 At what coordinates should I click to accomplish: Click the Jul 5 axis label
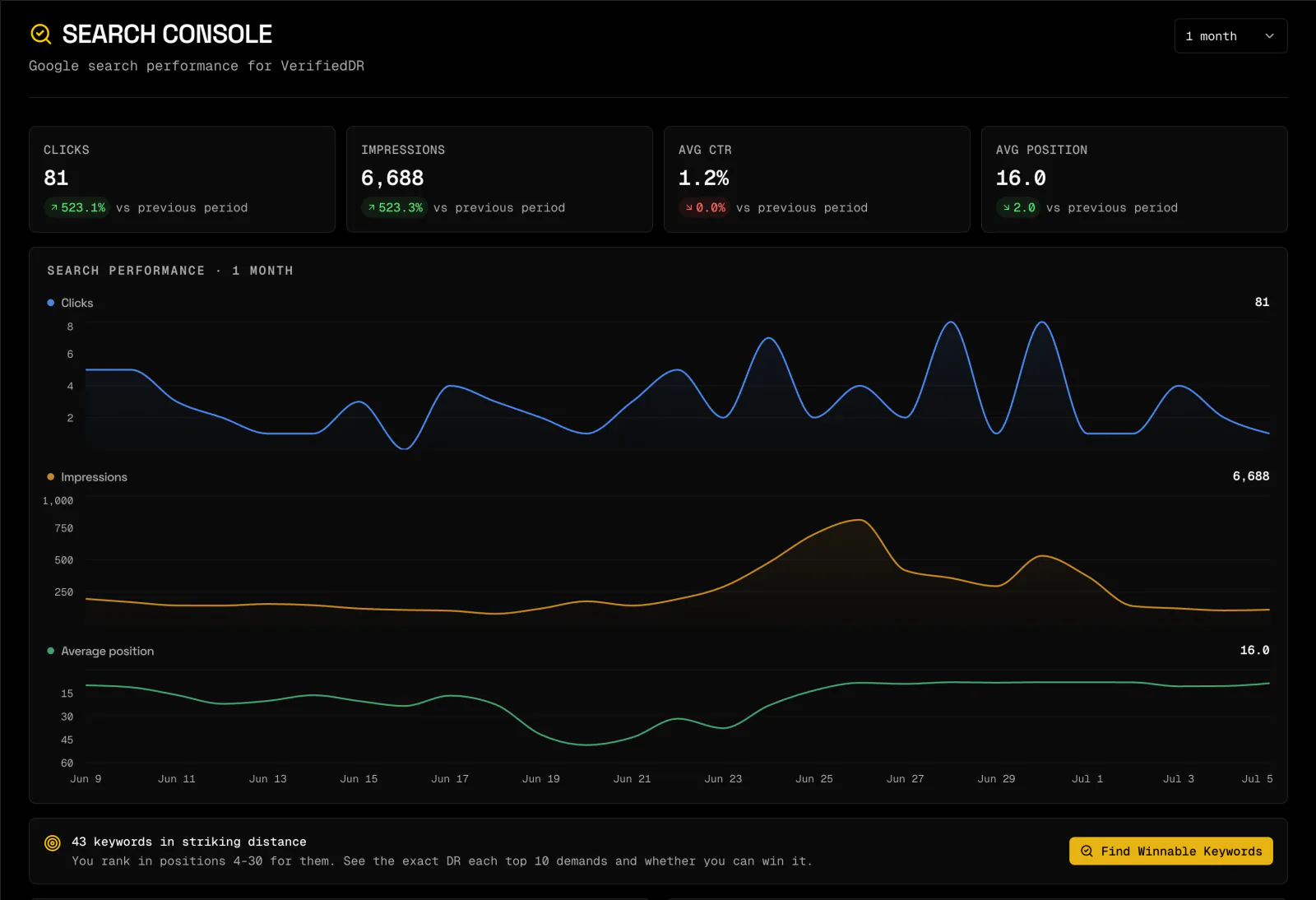[1257, 779]
